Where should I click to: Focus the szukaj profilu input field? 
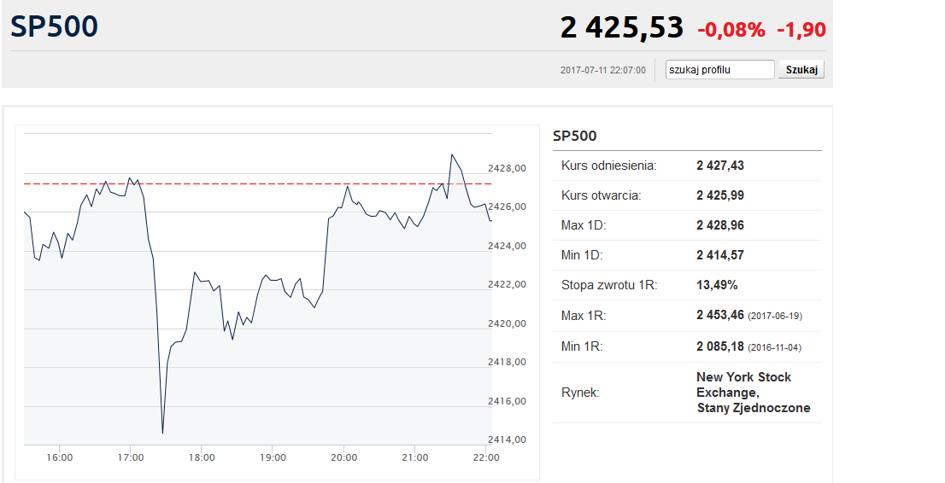pos(720,70)
